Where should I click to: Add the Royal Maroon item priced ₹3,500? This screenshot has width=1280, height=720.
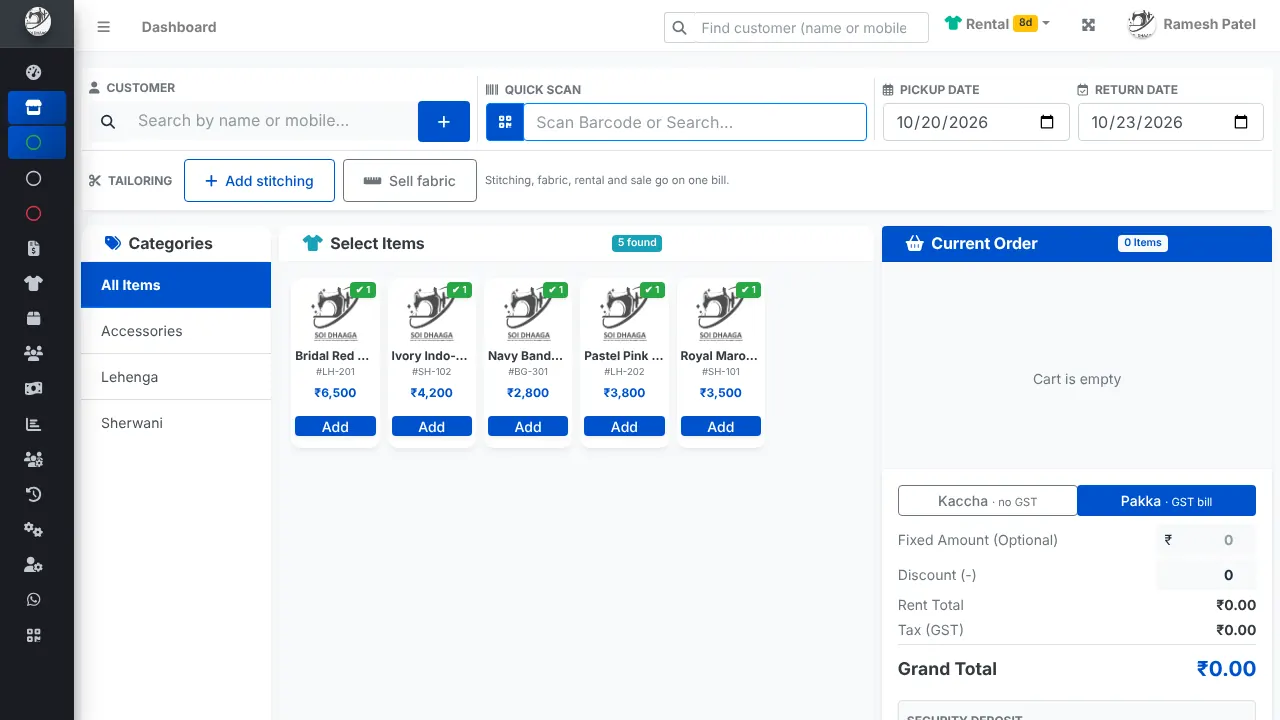[721, 427]
